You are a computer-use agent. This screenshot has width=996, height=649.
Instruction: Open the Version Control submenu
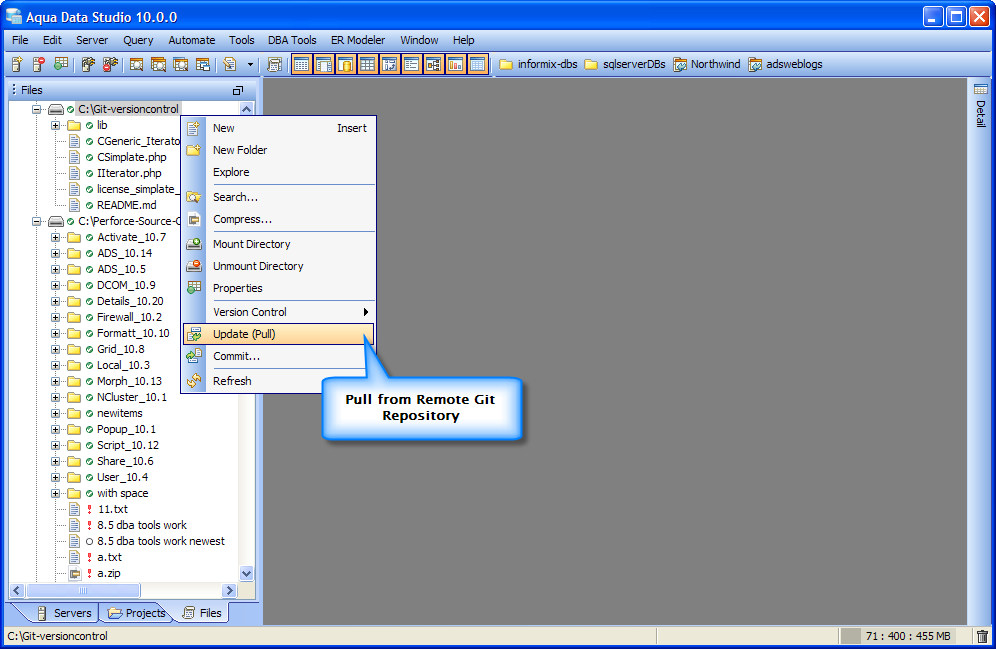[x=279, y=312]
